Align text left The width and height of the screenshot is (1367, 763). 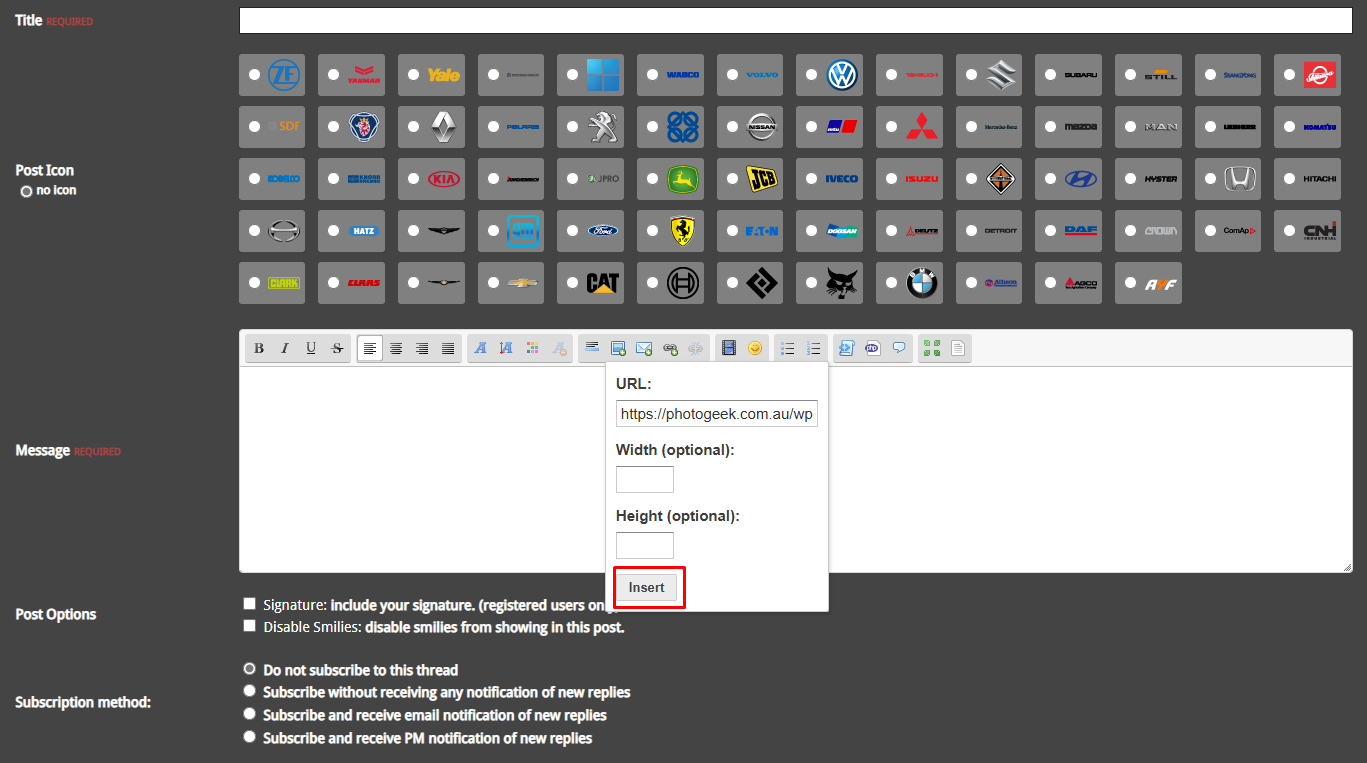pyautogui.click(x=370, y=348)
